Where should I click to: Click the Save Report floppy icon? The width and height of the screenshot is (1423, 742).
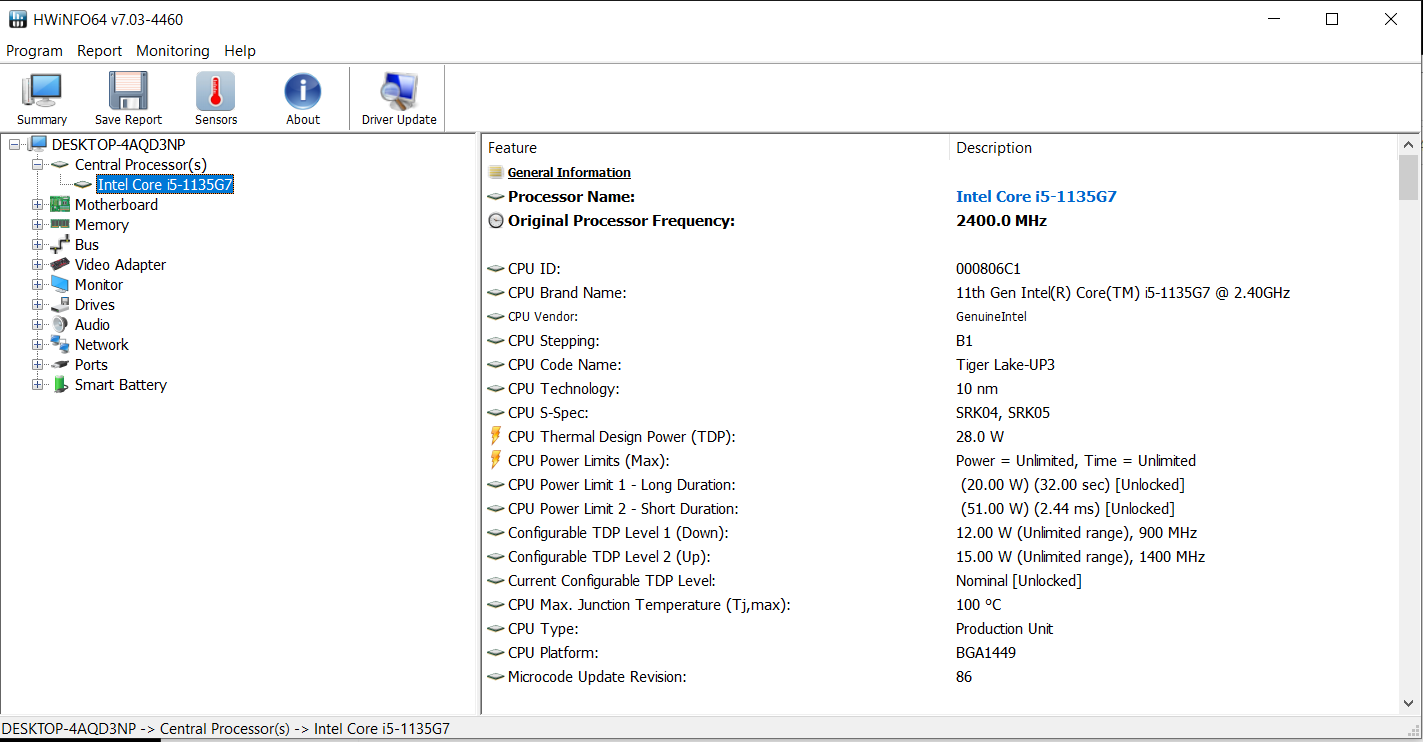tap(128, 91)
